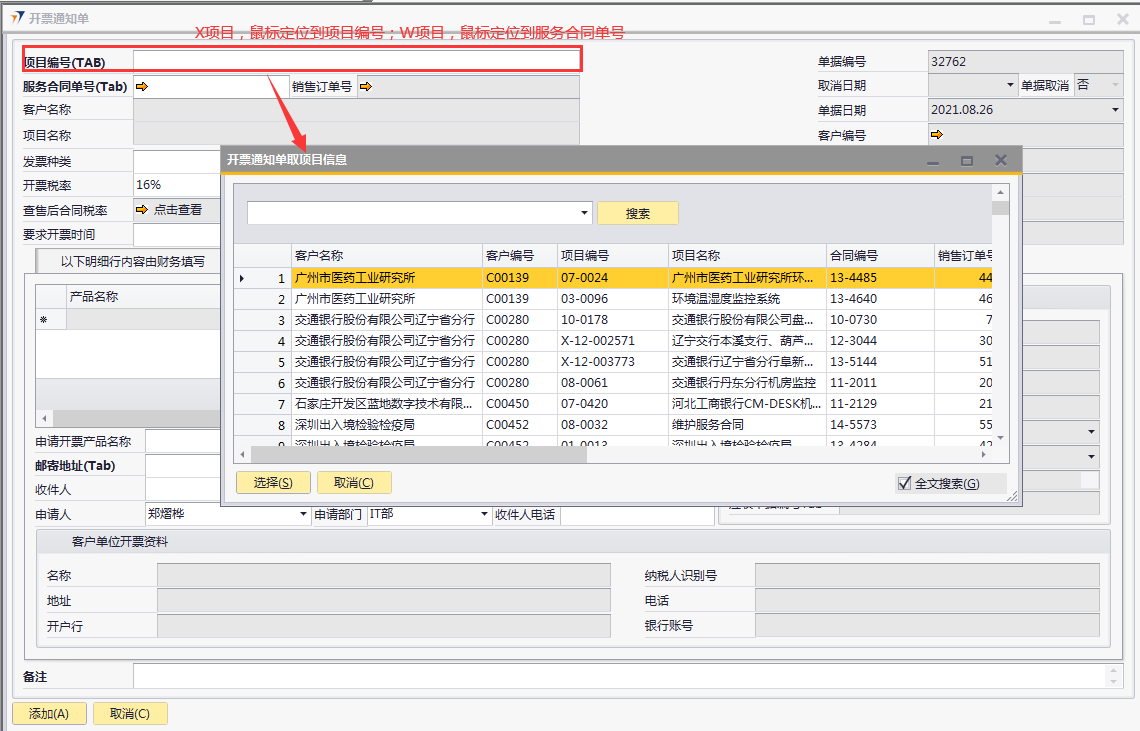Viewport: 1140px width, 731px height.
Task: Toggle the 全文搜索(G) checkbox
Action: click(x=905, y=484)
